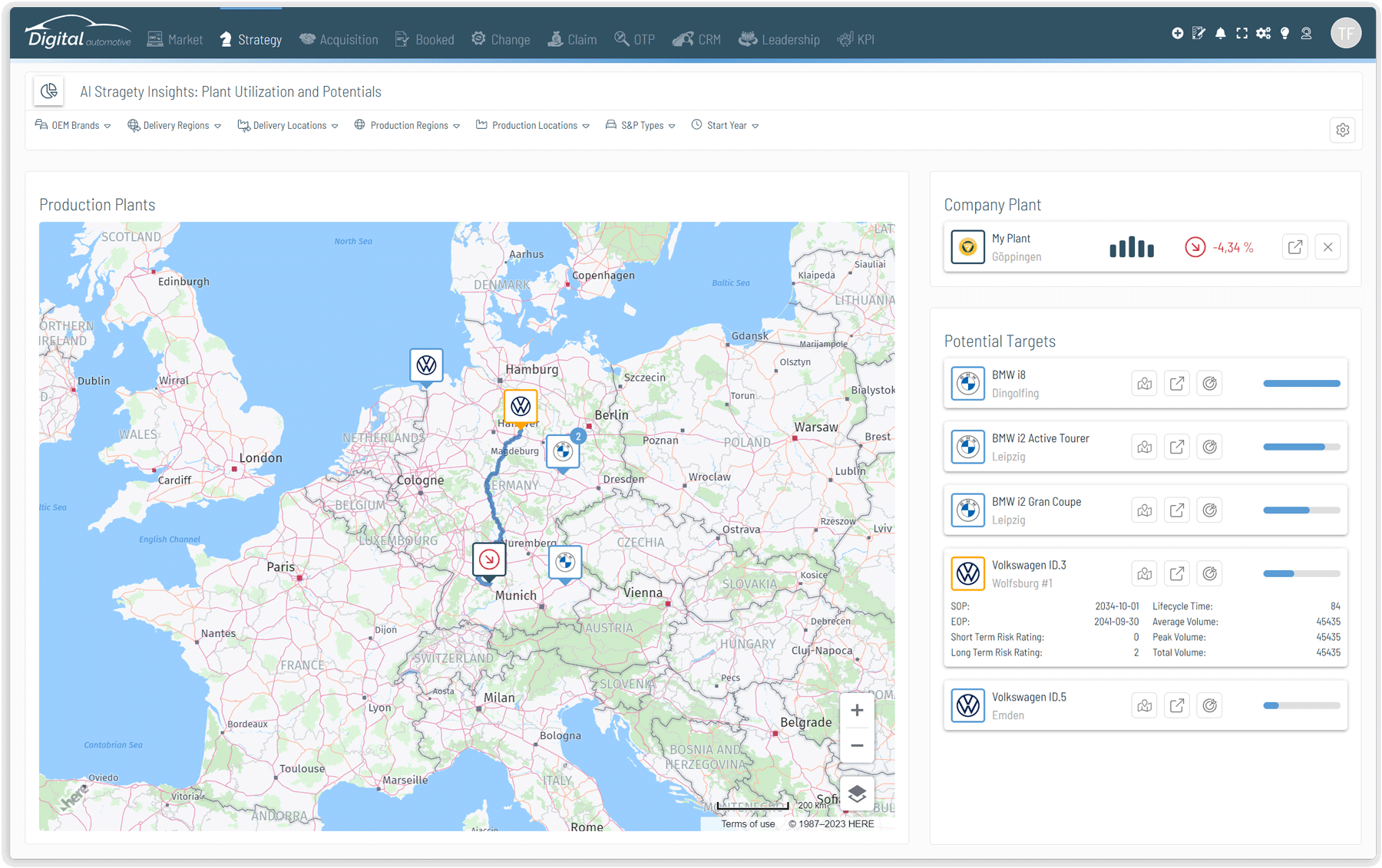Image resolution: width=1382 pixels, height=868 pixels.
Task: Select the BMW i8 Dingolfing target
Action: [1145, 384]
